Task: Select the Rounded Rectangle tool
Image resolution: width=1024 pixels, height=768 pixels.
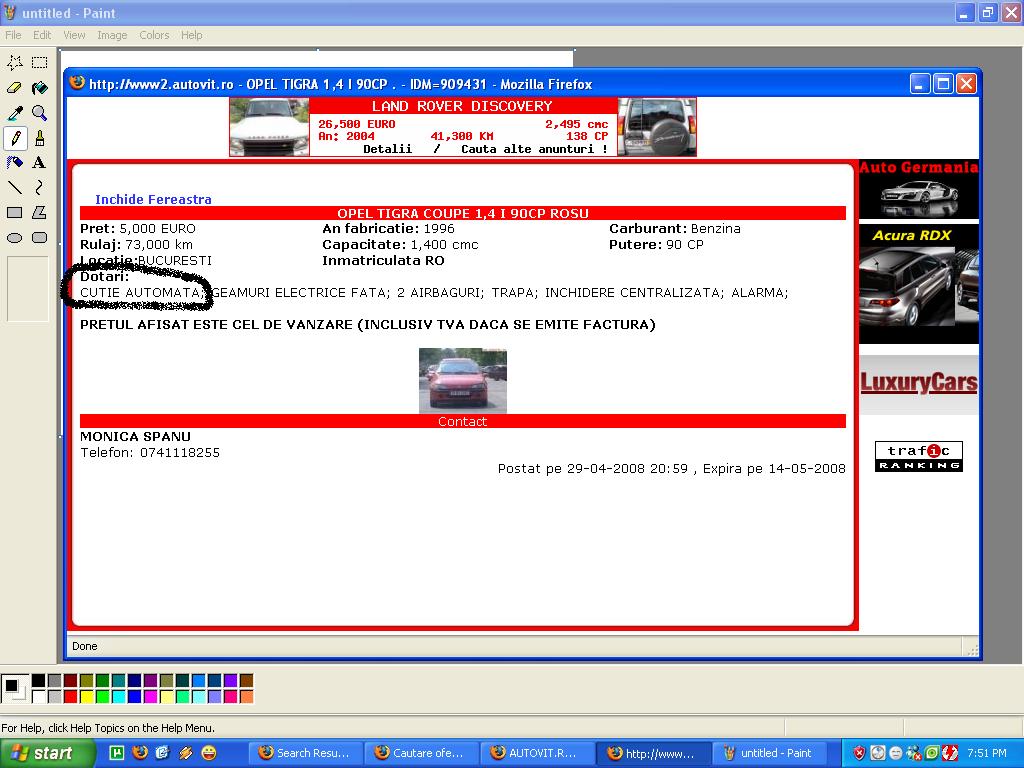Action: pos(40,238)
